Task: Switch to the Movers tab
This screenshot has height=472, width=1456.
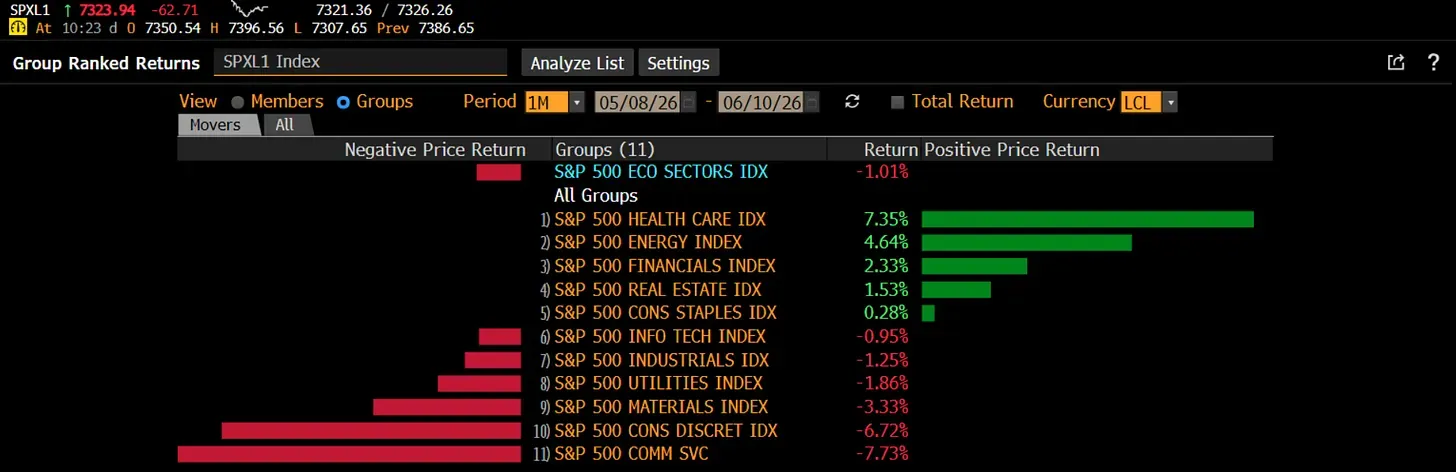Action: pos(216,125)
